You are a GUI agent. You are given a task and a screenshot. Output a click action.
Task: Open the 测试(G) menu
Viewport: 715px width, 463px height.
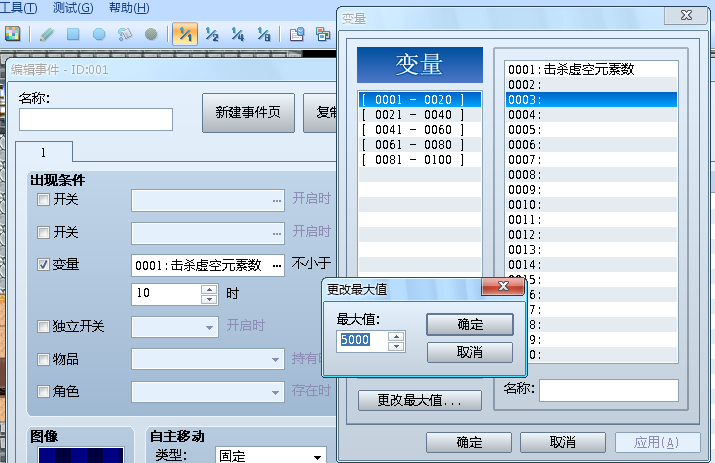click(x=73, y=8)
